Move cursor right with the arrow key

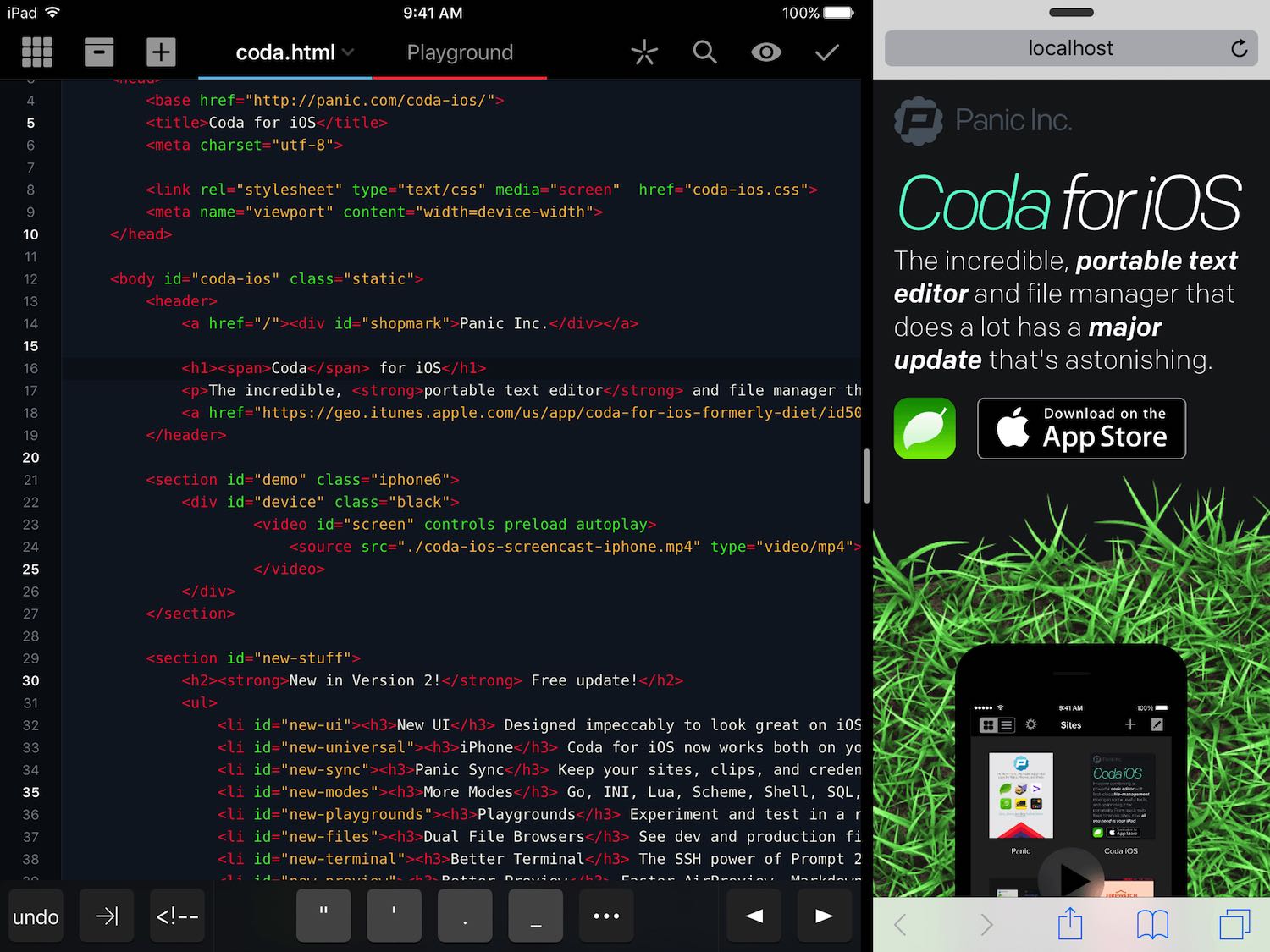(x=823, y=916)
